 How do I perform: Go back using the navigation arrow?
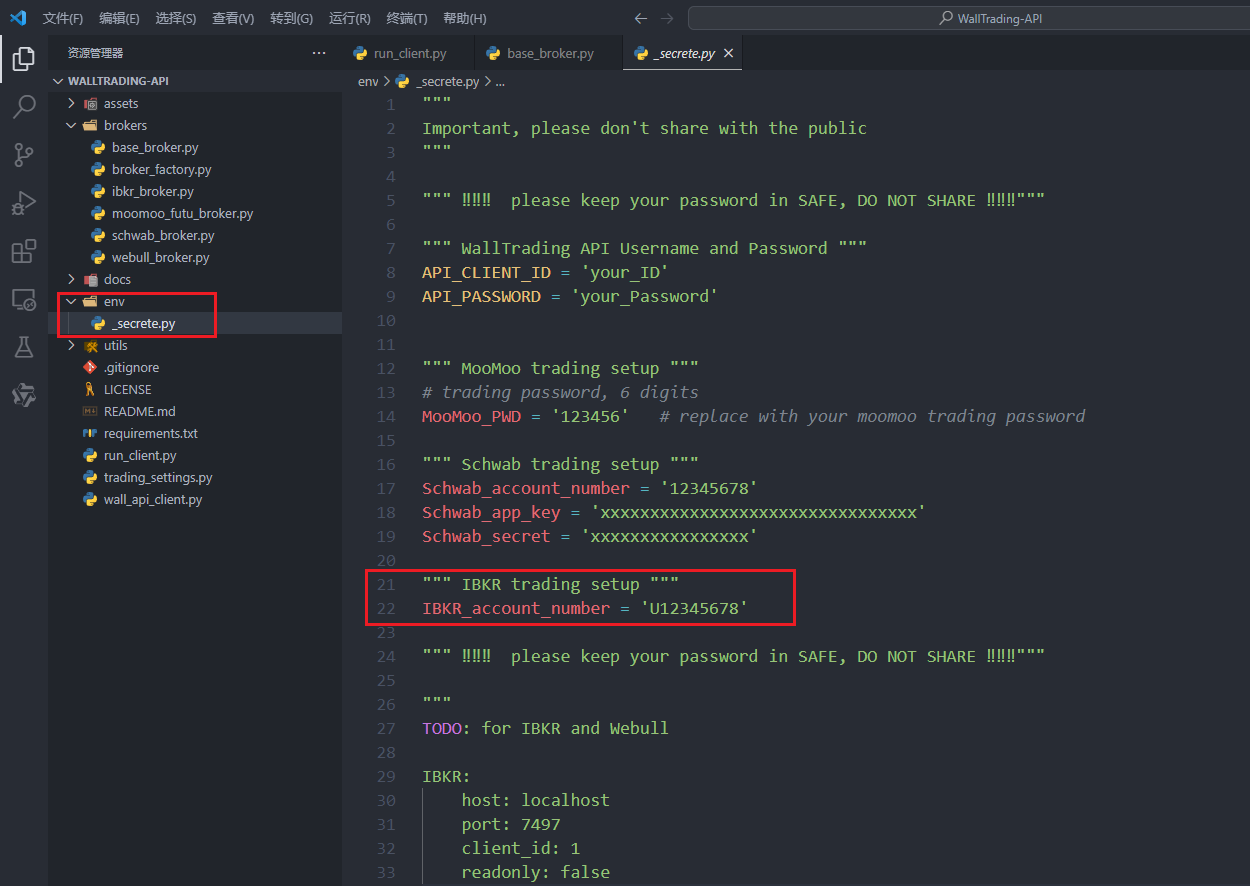[641, 18]
